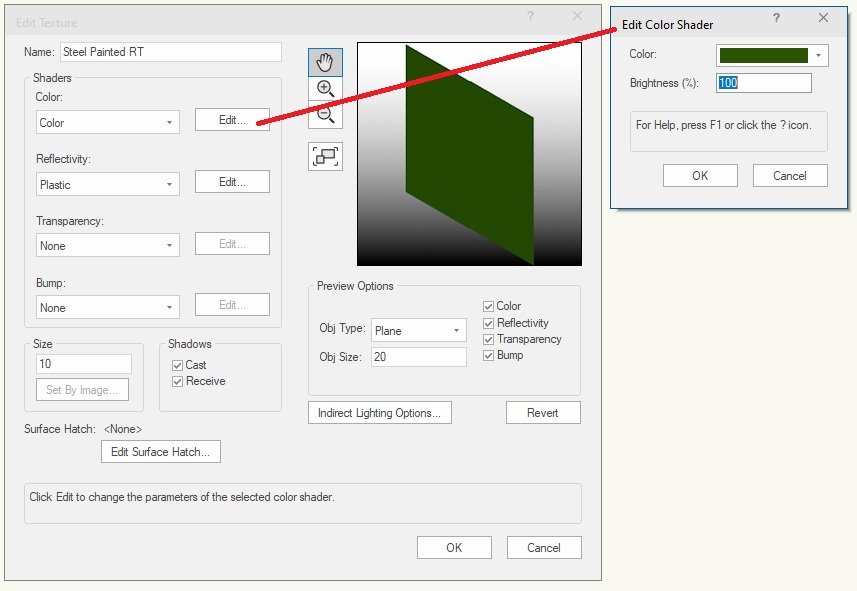857x591 pixels.
Task: Click Edit button beside Reflectivity shader
Action: [232, 182]
